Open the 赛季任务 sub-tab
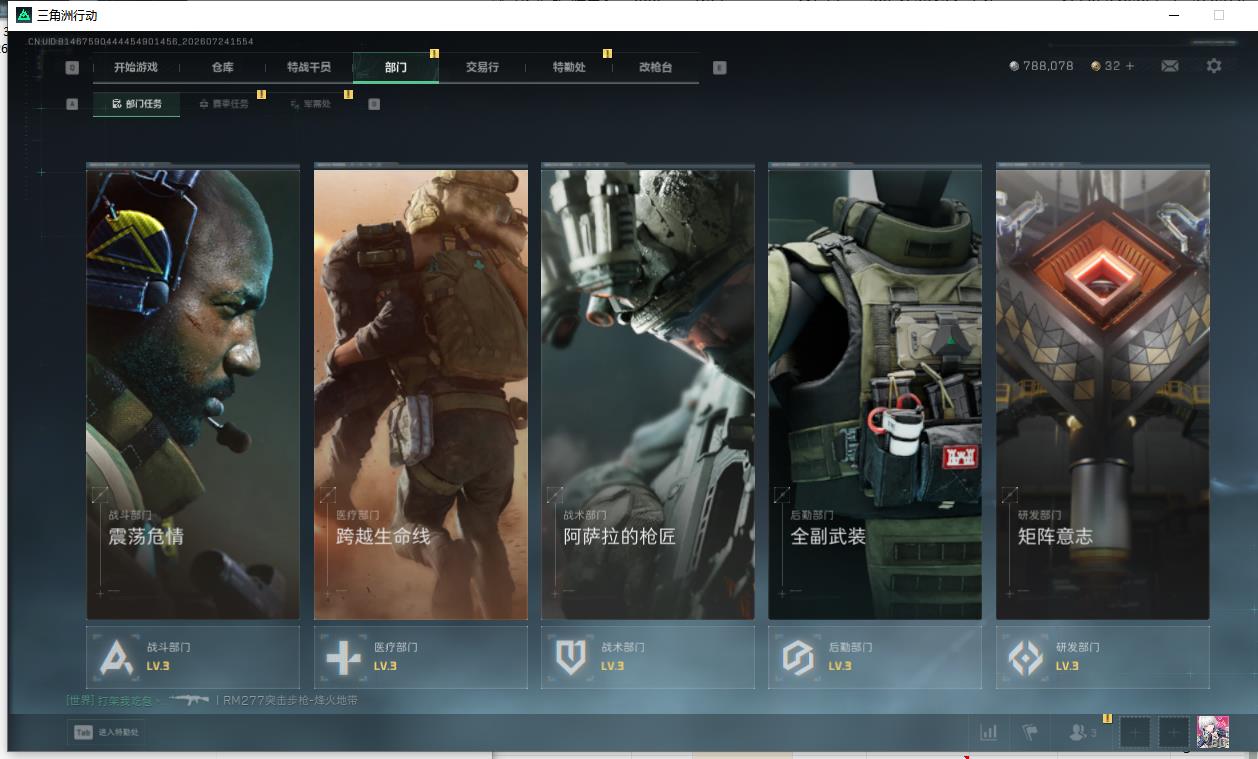This screenshot has width=1258, height=759. [224, 104]
